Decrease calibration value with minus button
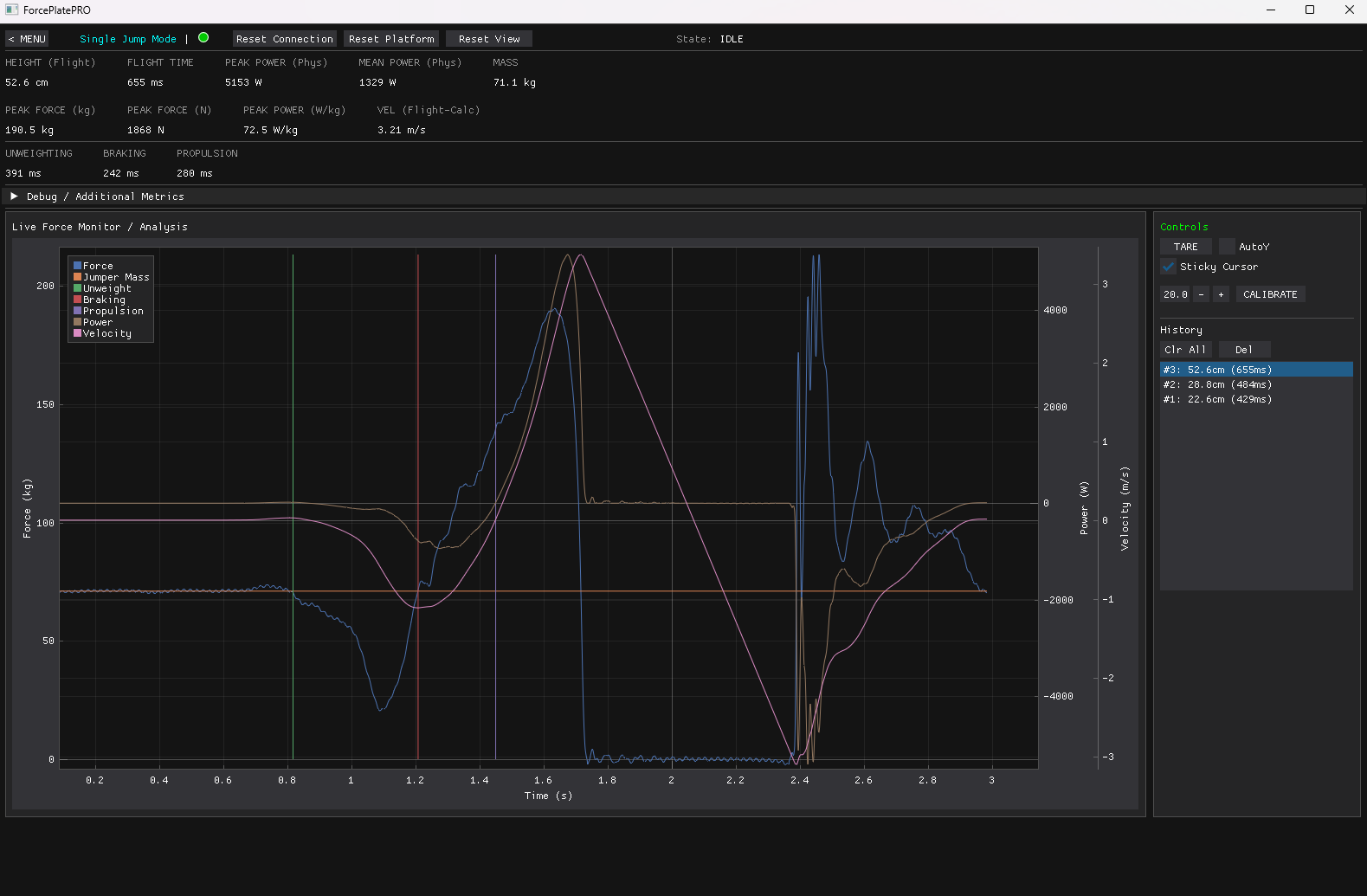Viewport: 1367px width, 896px height. 1201,294
